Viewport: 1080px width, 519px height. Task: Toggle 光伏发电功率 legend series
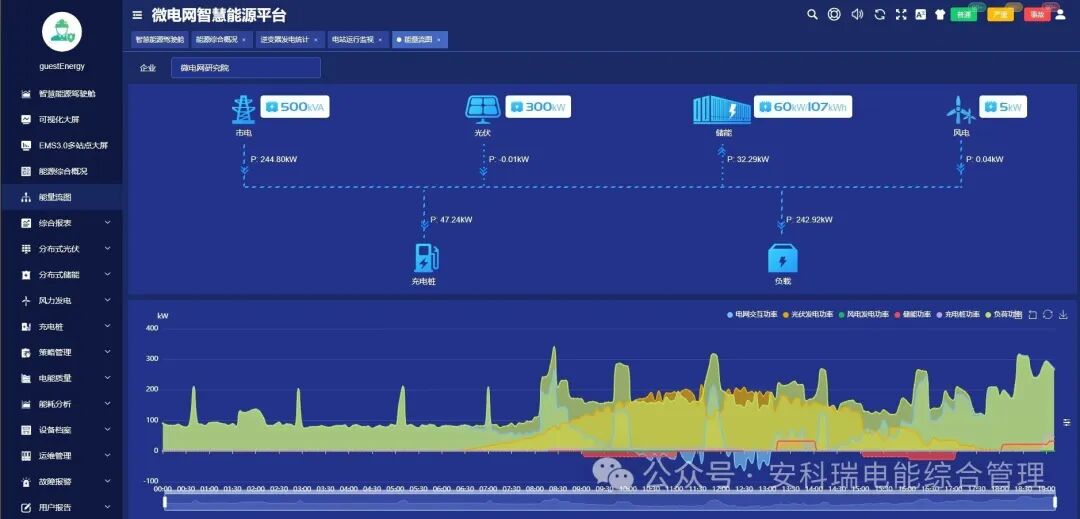[x=809, y=315]
